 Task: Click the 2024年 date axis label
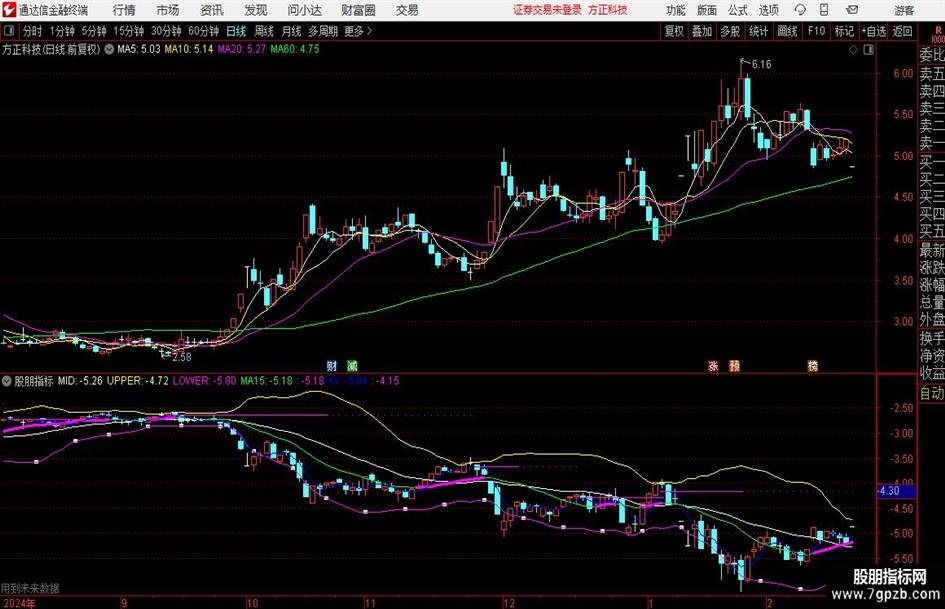tap(19, 603)
